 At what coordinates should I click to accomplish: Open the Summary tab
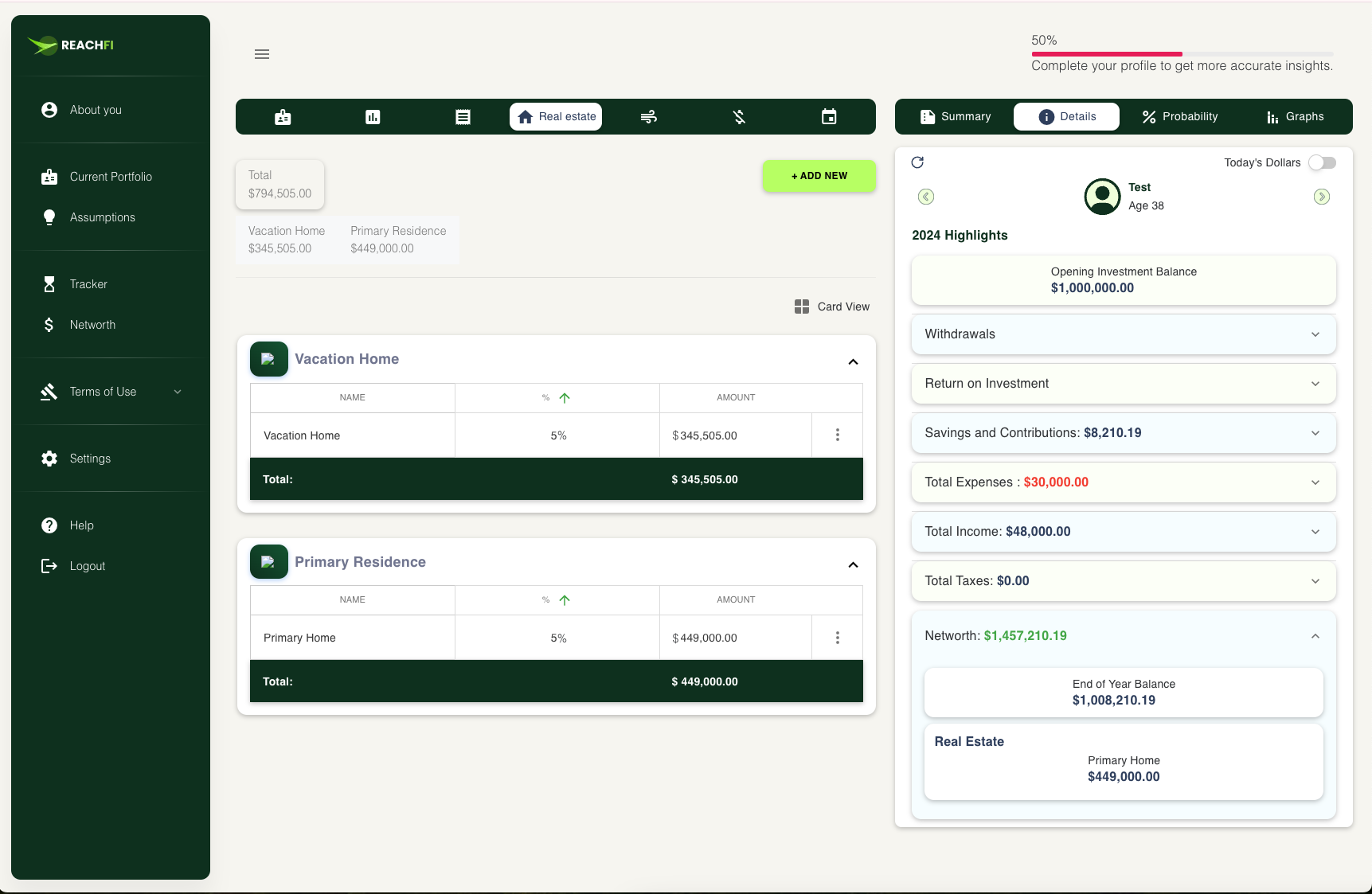click(955, 116)
